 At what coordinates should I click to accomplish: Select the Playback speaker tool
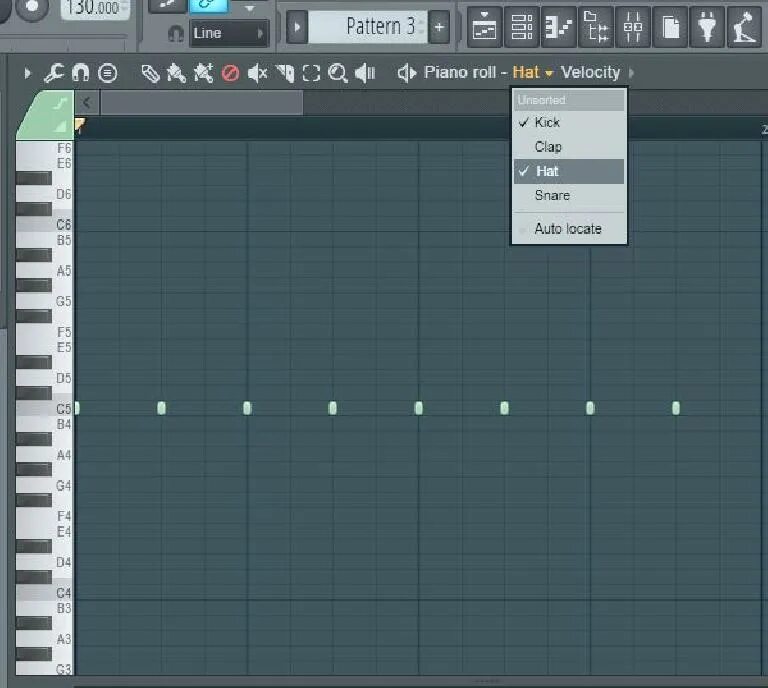pos(365,73)
